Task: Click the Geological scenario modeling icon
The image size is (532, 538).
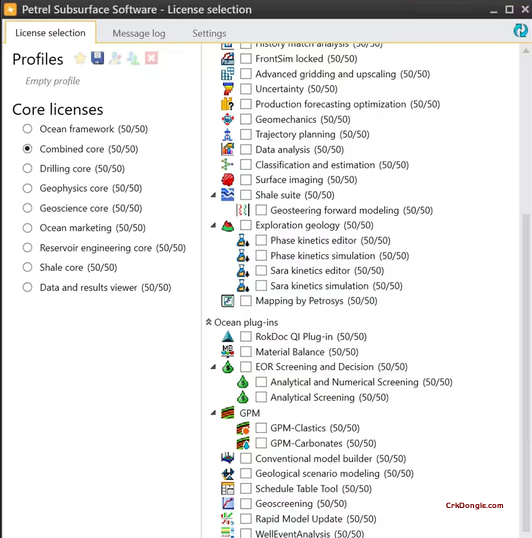Action: click(227, 473)
